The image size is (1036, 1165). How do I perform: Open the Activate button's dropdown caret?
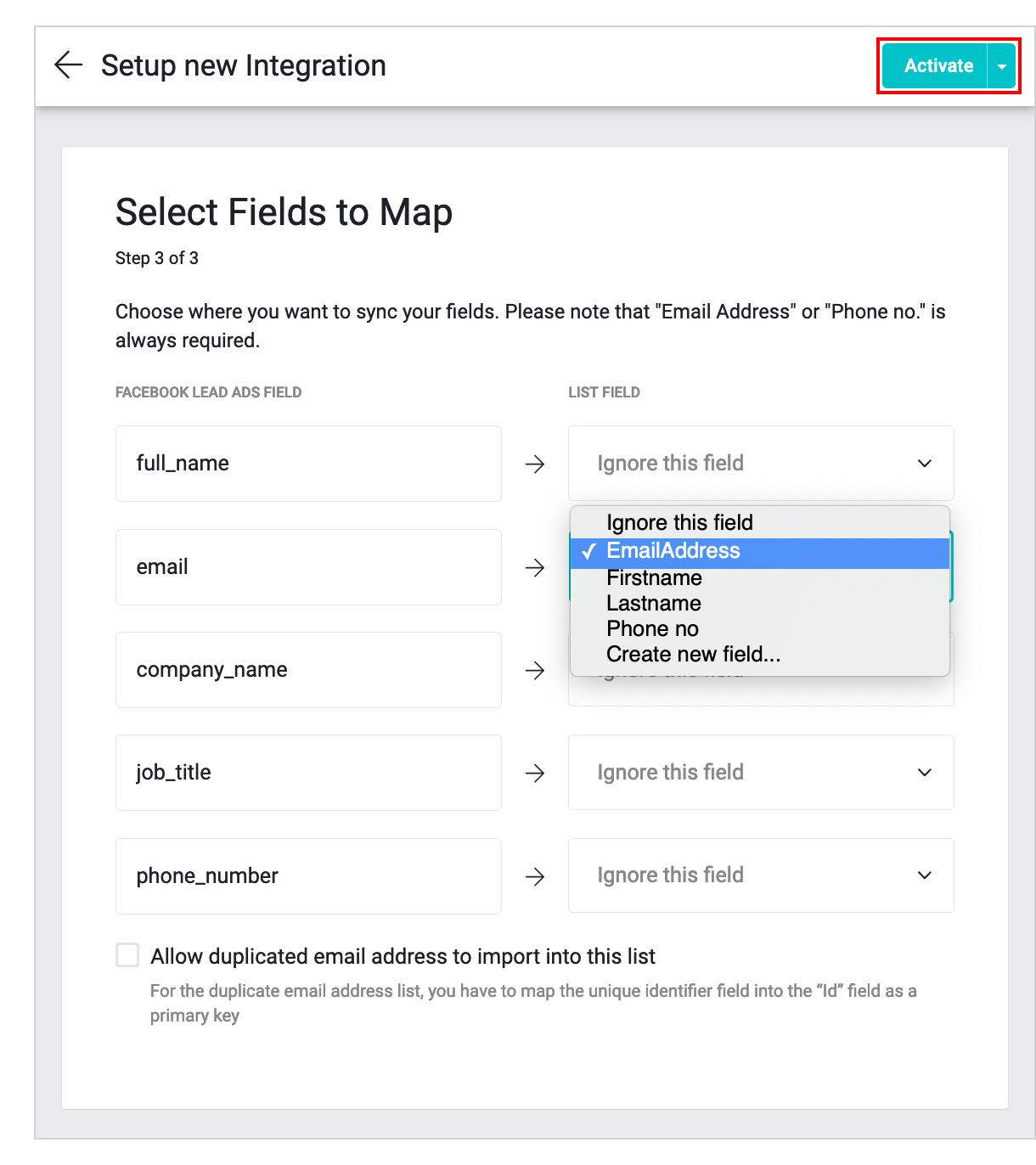(x=1002, y=66)
